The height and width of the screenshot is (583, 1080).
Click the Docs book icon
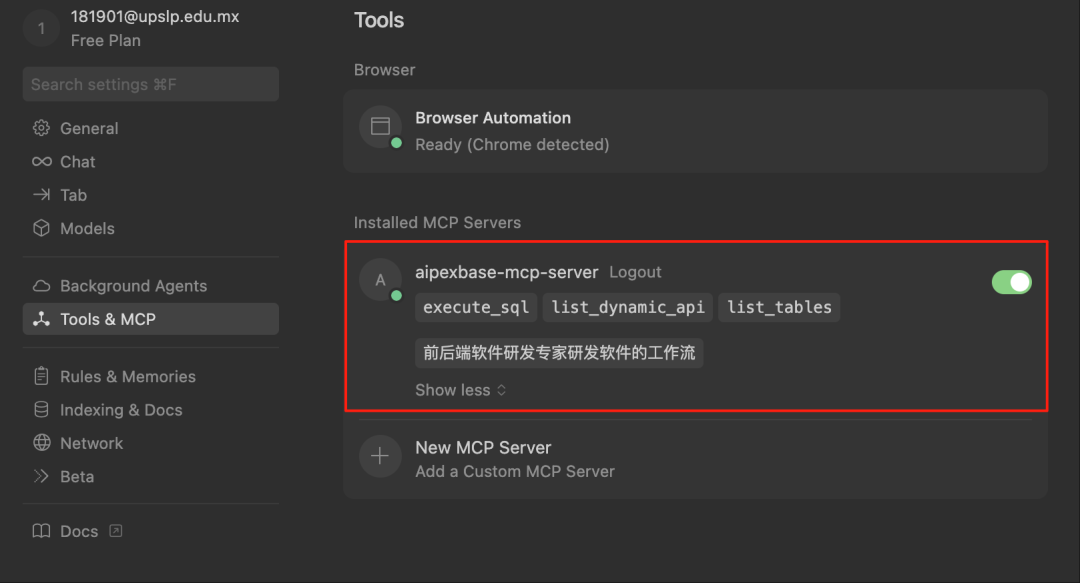pyautogui.click(x=41, y=531)
